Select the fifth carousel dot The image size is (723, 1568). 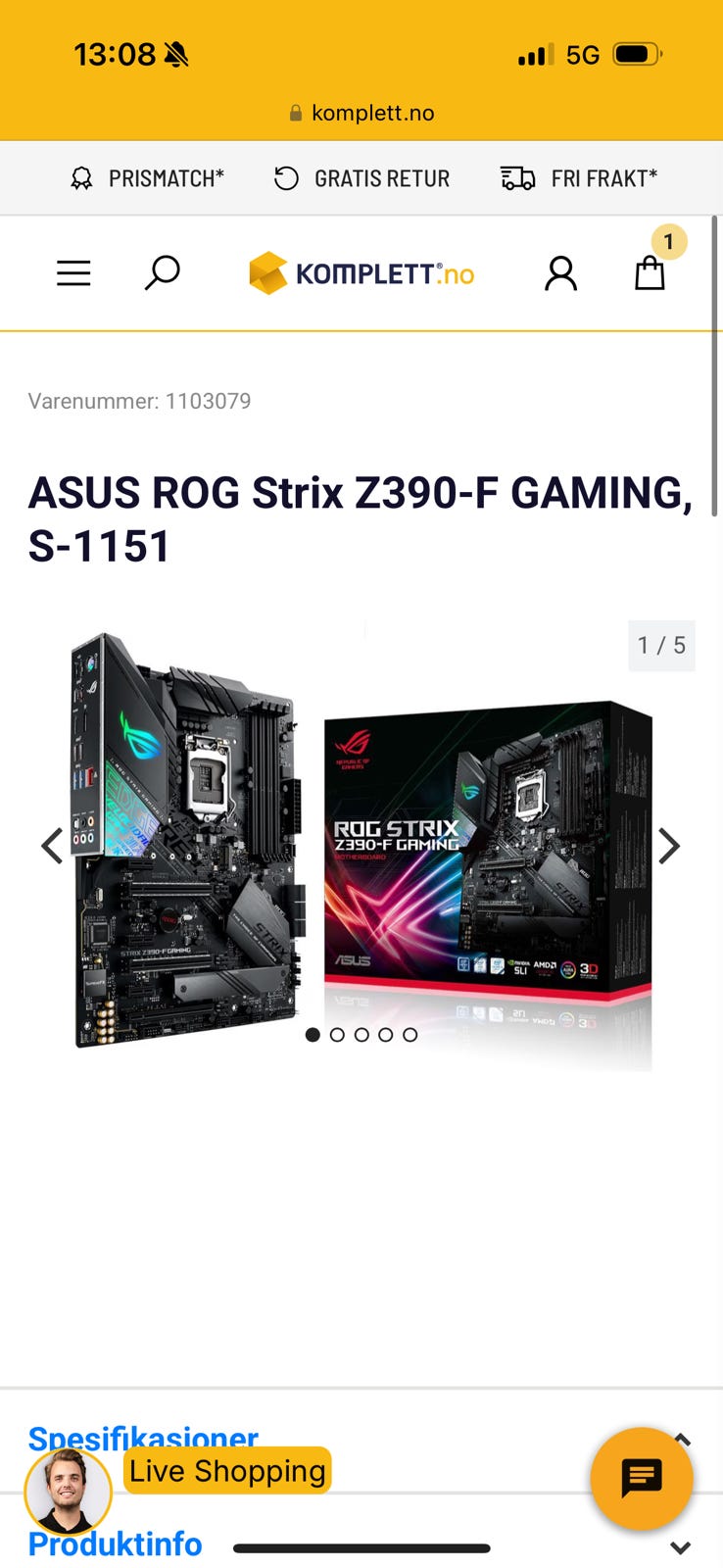pyautogui.click(x=410, y=1035)
